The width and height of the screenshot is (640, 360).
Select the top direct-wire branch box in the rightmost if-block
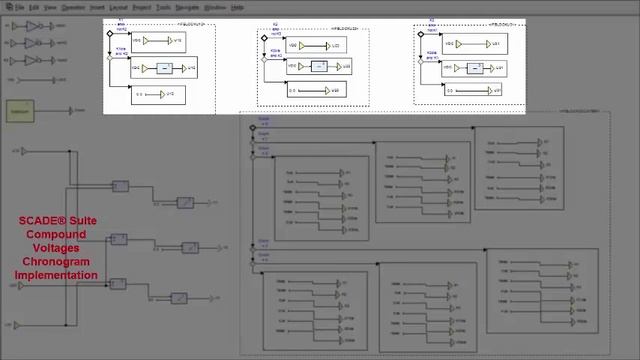[475, 44]
